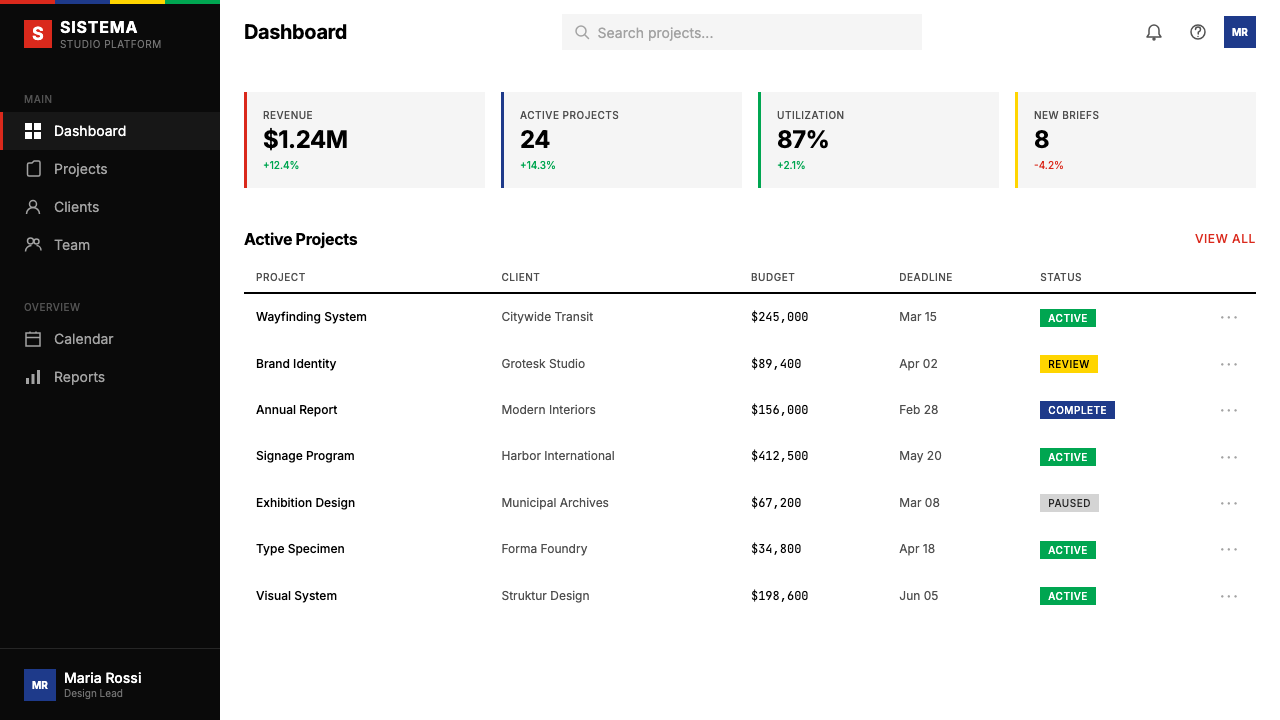Click the Paused status badge

pyautogui.click(x=1069, y=503)
